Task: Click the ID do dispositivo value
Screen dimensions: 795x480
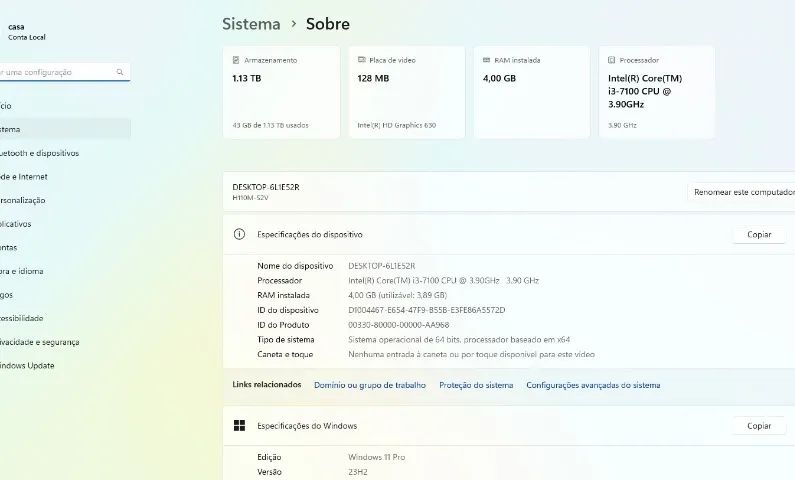Action: [426, 310]
